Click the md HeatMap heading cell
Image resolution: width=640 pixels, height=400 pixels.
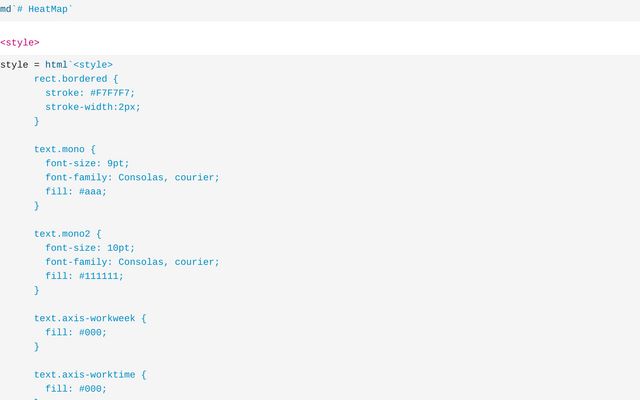coord(37,8)
